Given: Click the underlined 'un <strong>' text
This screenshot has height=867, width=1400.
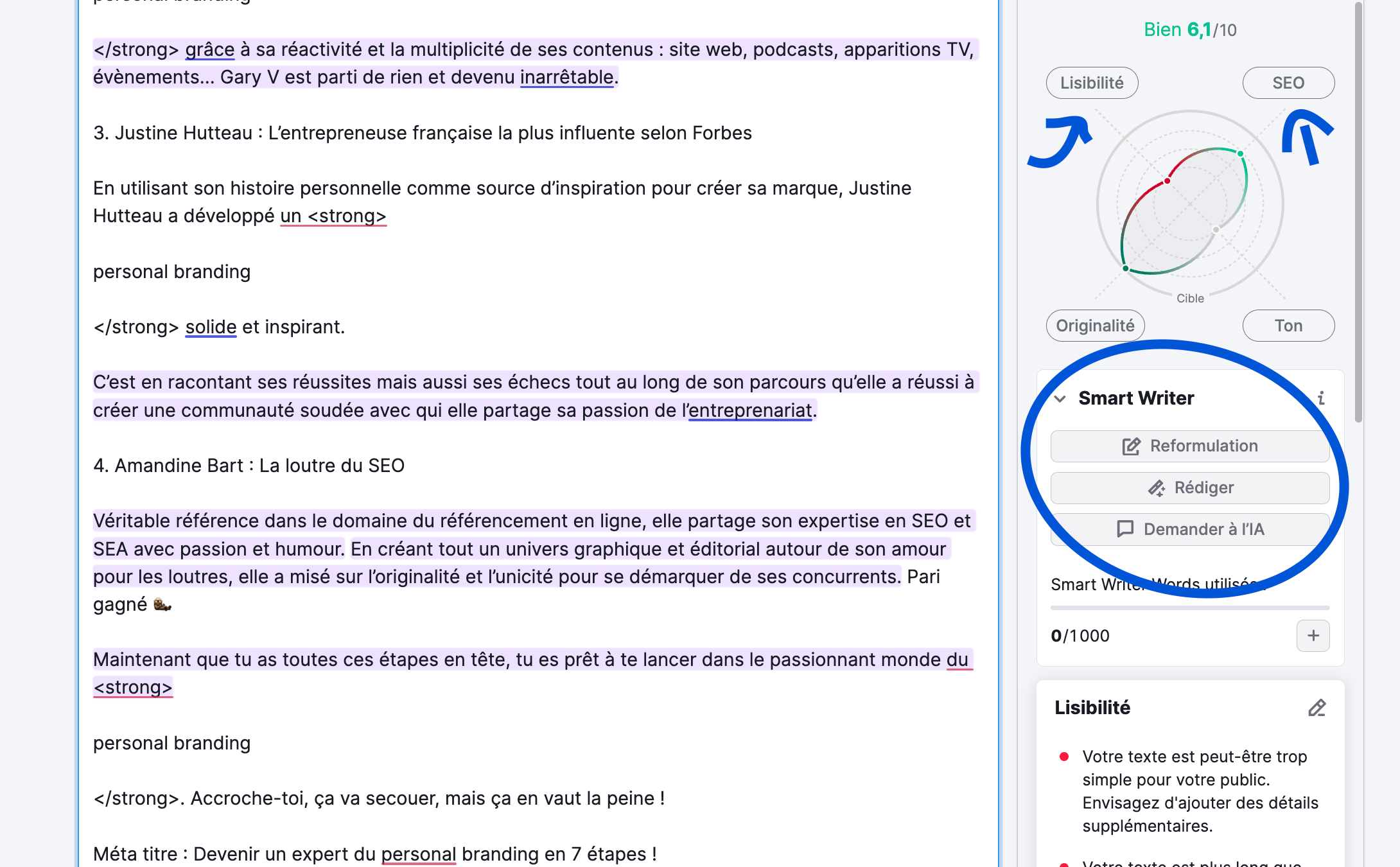Looking at the screenshot, I should (x=333, y=216).
